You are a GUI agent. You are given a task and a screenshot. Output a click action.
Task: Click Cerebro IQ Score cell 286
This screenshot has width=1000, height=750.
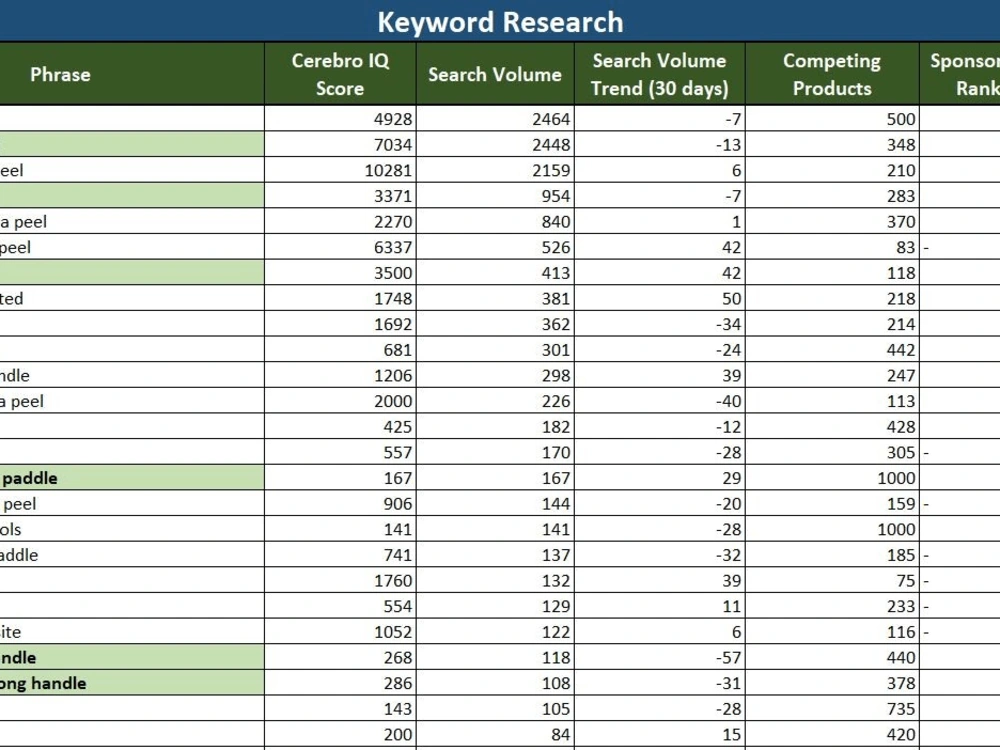coord(340,683)
